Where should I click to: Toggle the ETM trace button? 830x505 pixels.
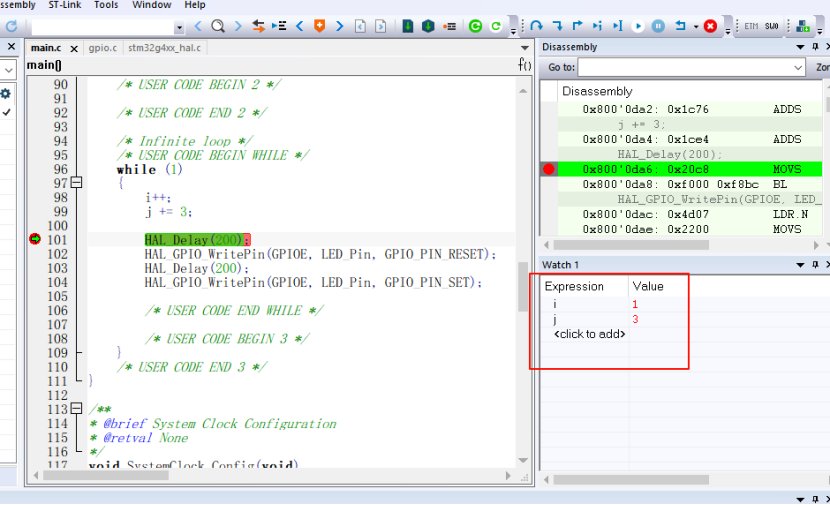point(751,26)
